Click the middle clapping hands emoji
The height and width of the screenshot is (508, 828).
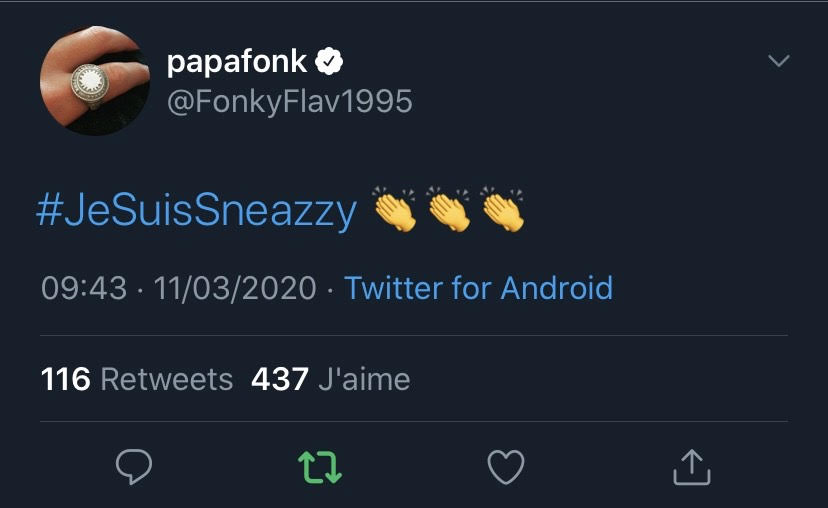[x=449, y=210]
